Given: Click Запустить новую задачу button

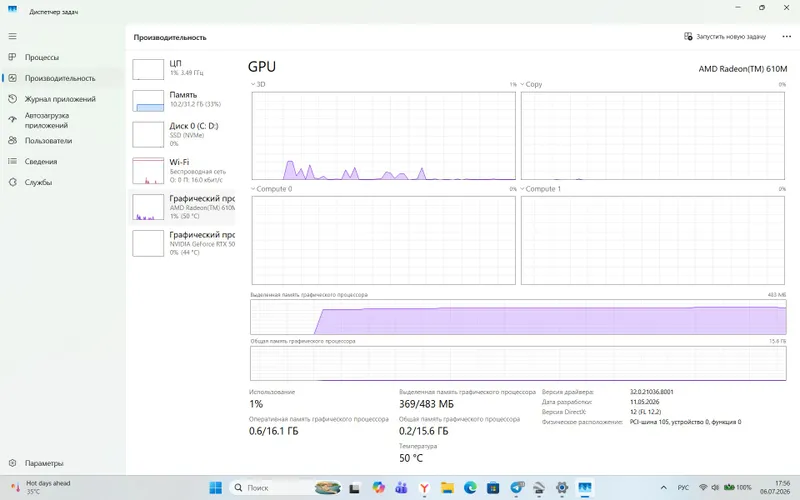Looking at the screenshot, I should [x=725, y=37].
